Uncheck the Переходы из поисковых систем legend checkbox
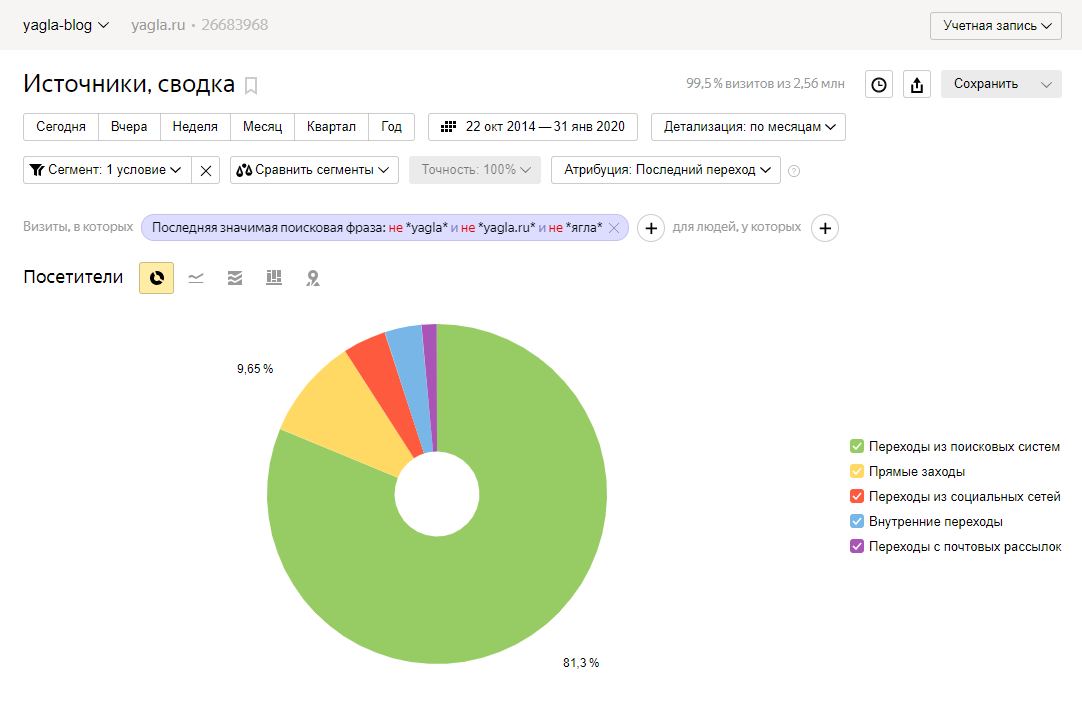The image size is (1082, 704). 857,446
